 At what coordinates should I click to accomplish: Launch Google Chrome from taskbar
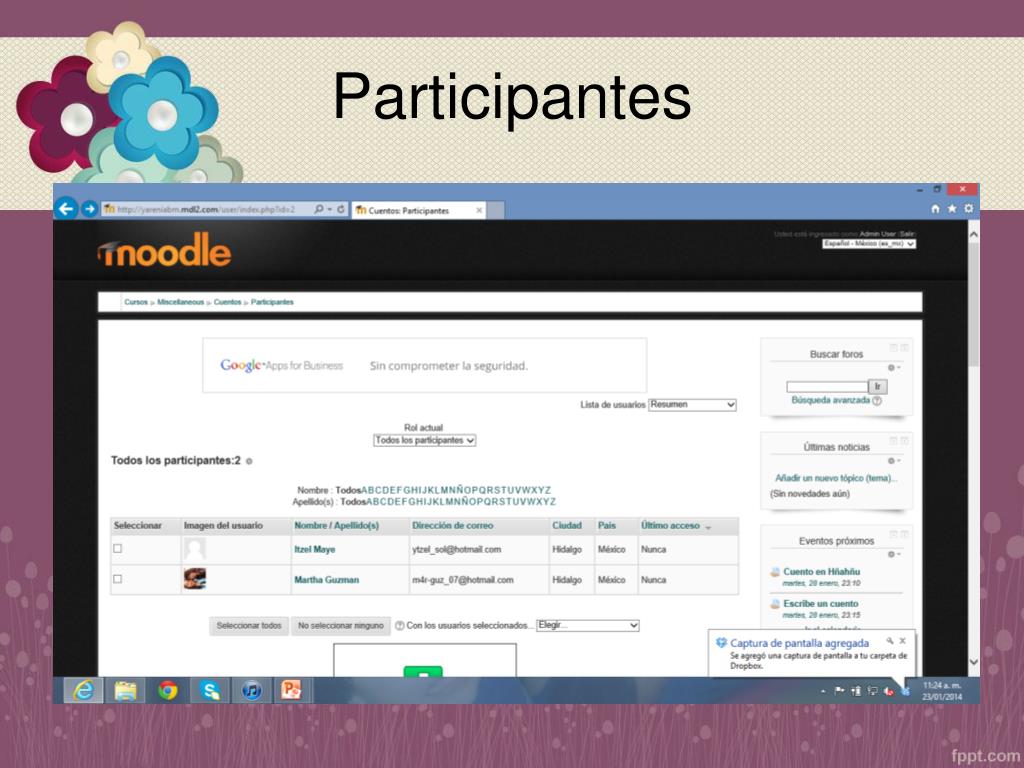pos(168,690)
